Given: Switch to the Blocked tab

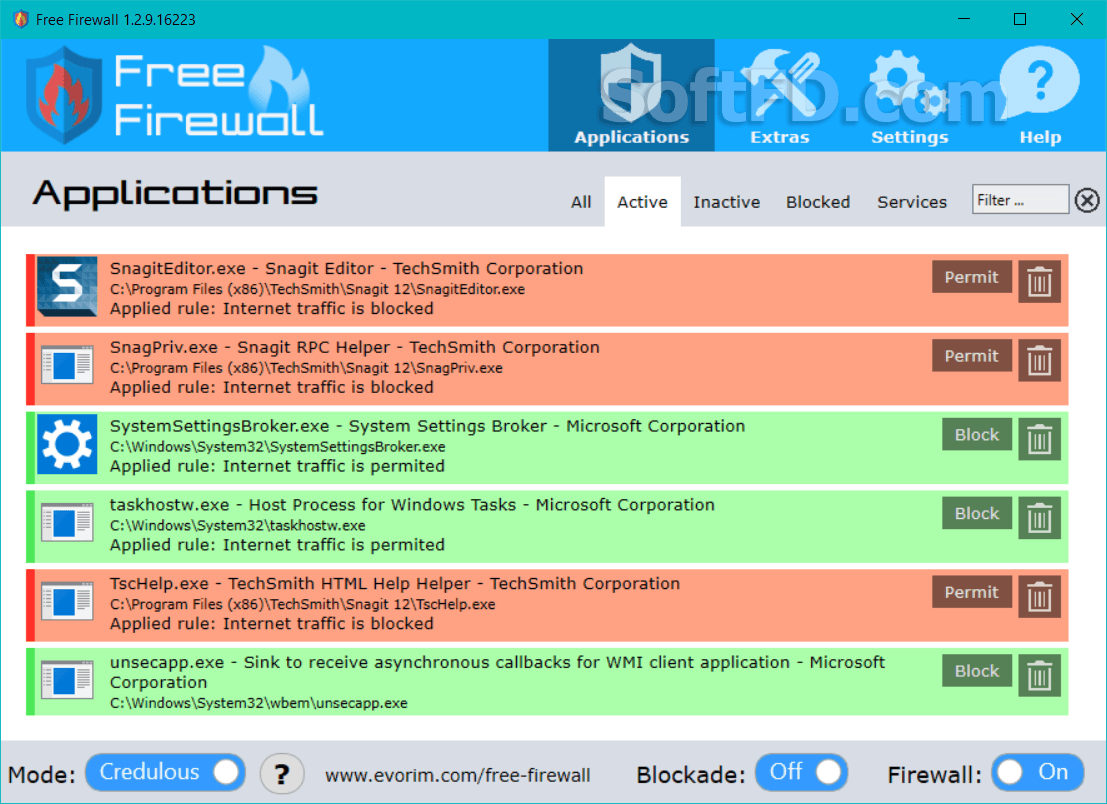Looking at the screenshot, I should tap(818, 202).
